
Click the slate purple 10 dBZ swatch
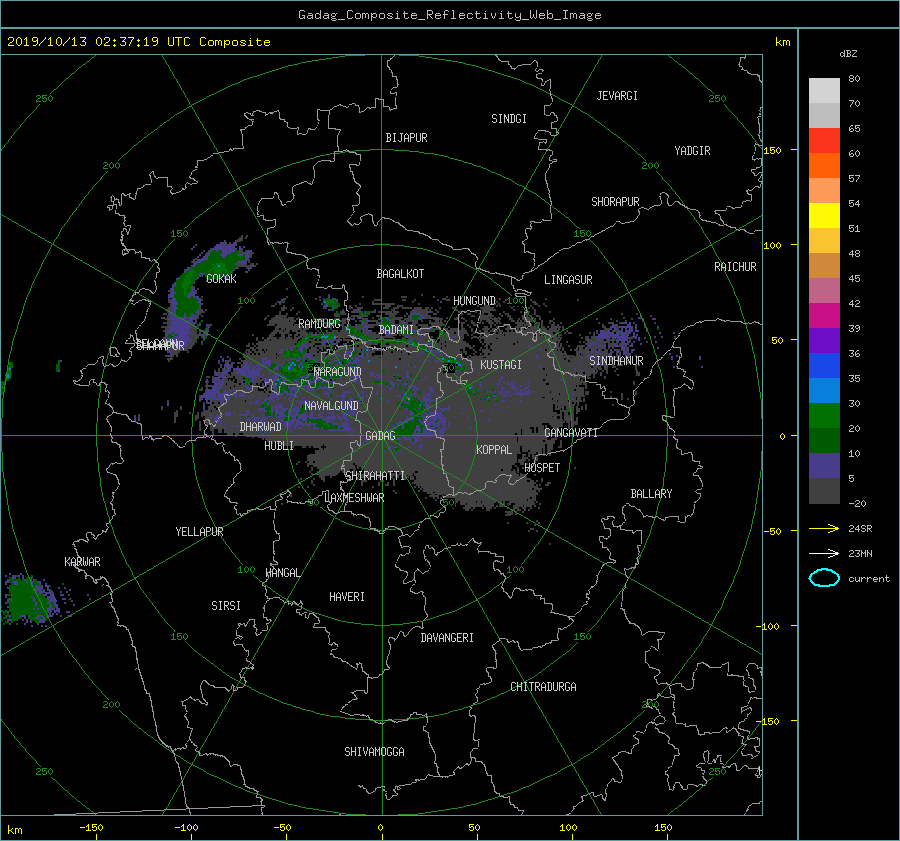click(x=824, y=466)
